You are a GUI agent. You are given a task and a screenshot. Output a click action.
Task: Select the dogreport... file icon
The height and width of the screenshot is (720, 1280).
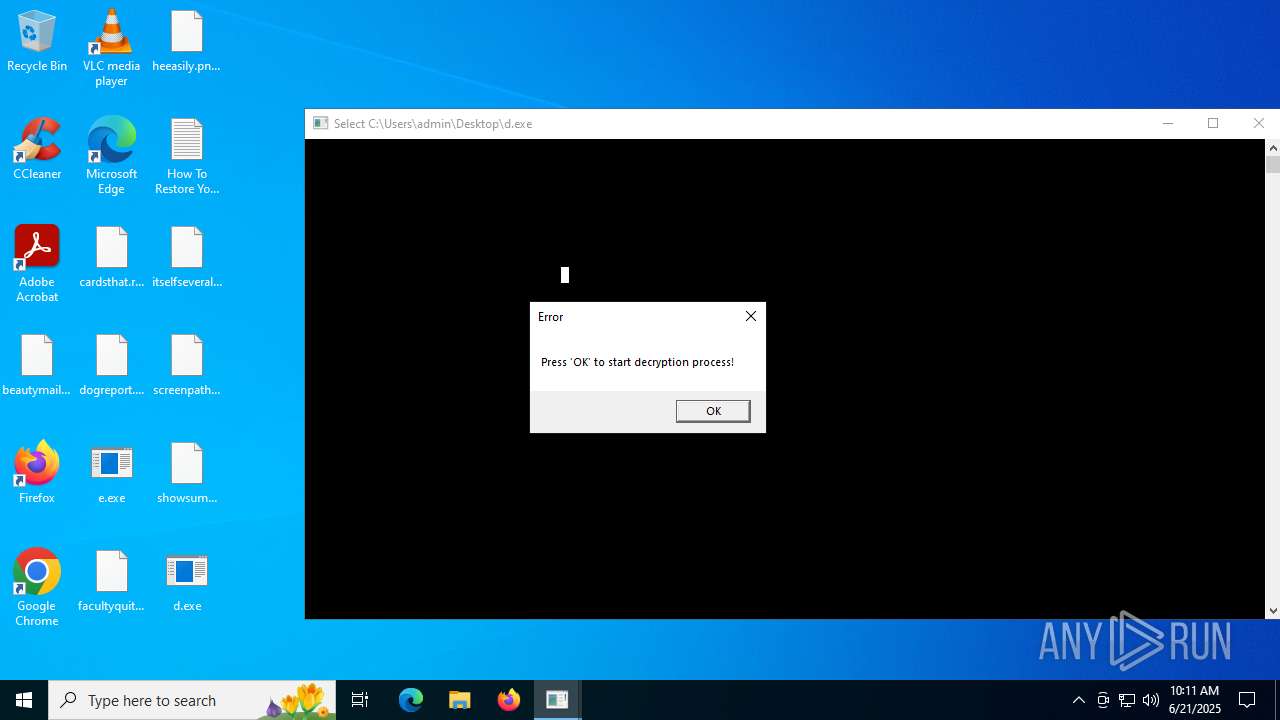[x=111, y=366]
